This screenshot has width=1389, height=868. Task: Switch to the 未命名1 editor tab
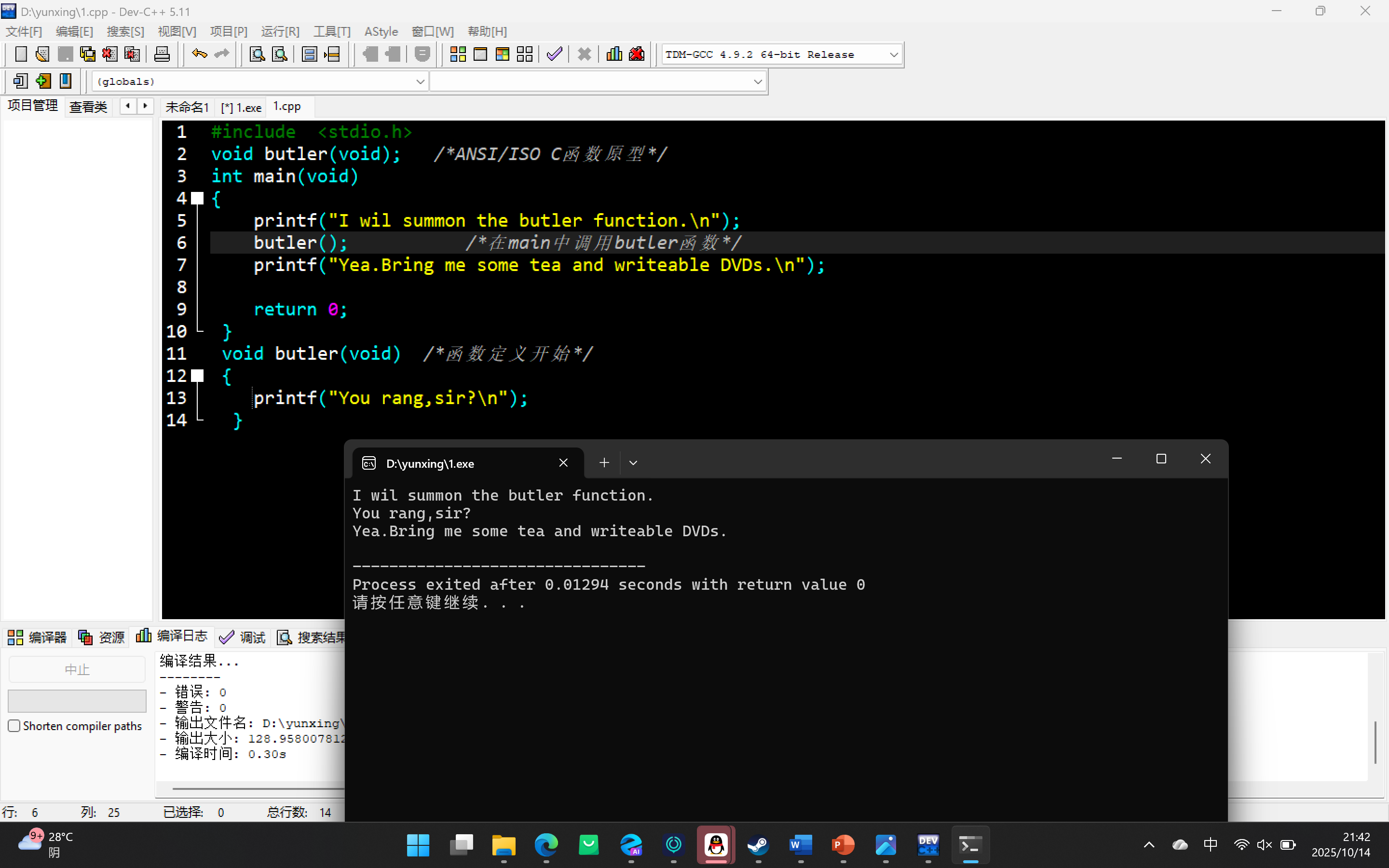tap(187, 108)
